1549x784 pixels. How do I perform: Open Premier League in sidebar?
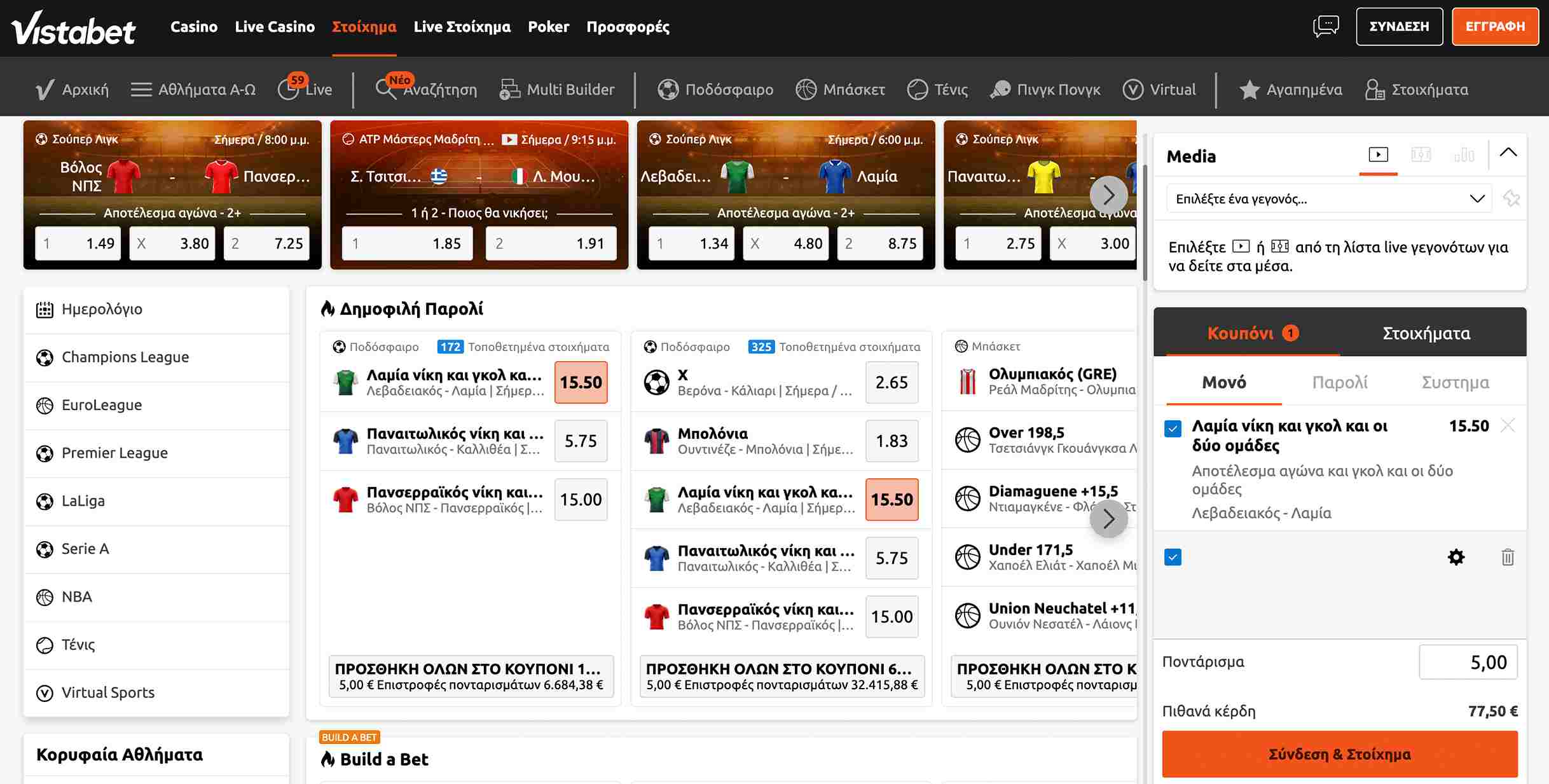156,453
